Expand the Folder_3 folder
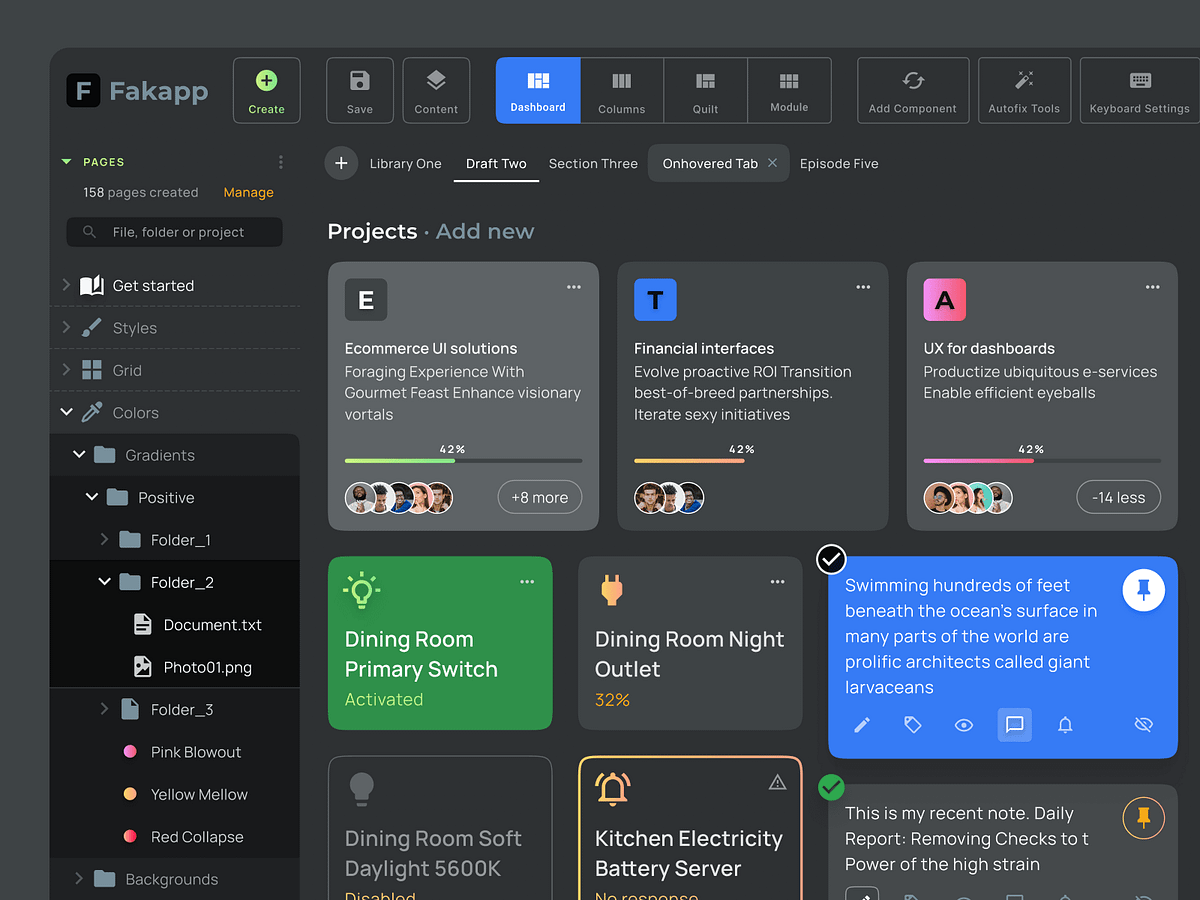Image resolution: width=1200 pixels, height=900 pixels. (103, 709)
